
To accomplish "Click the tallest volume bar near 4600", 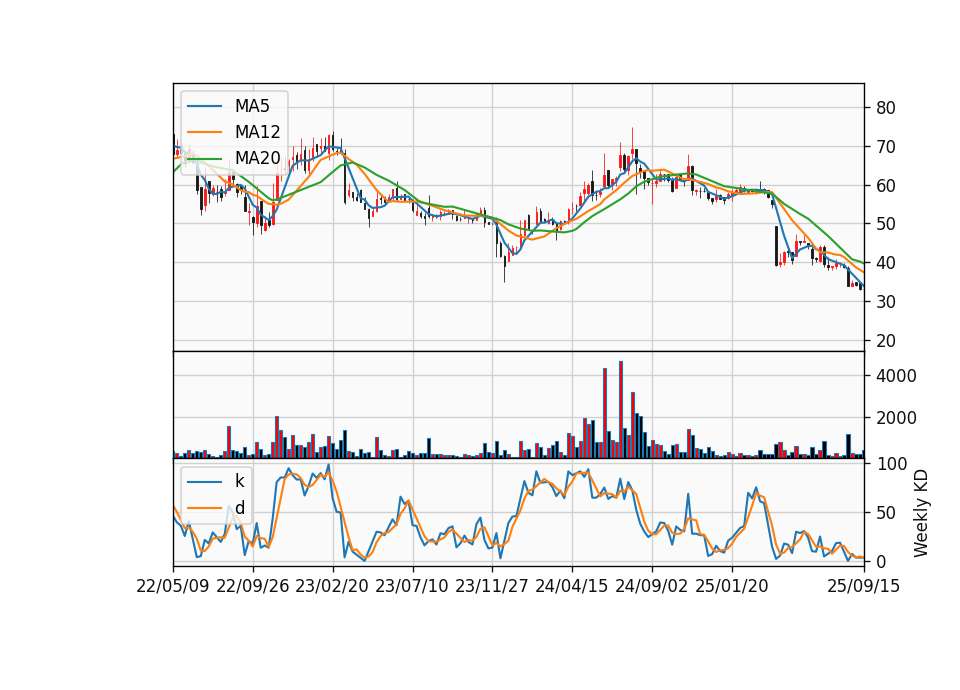I will pyautogui.click(x=621, y=410).
